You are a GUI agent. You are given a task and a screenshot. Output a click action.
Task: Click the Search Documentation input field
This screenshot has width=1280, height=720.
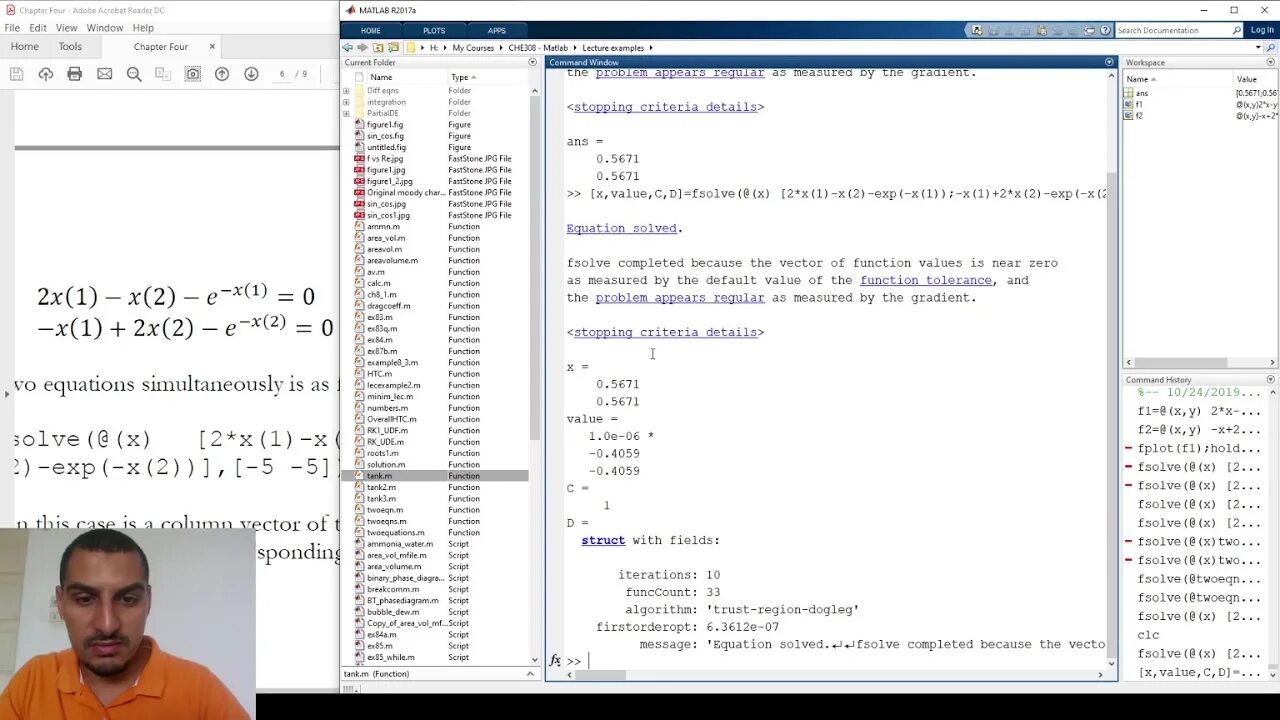[x=1174, y=30]
